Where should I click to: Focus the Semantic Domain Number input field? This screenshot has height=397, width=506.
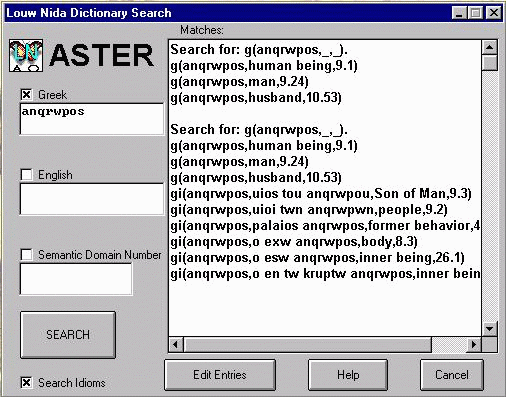[76, 279]
